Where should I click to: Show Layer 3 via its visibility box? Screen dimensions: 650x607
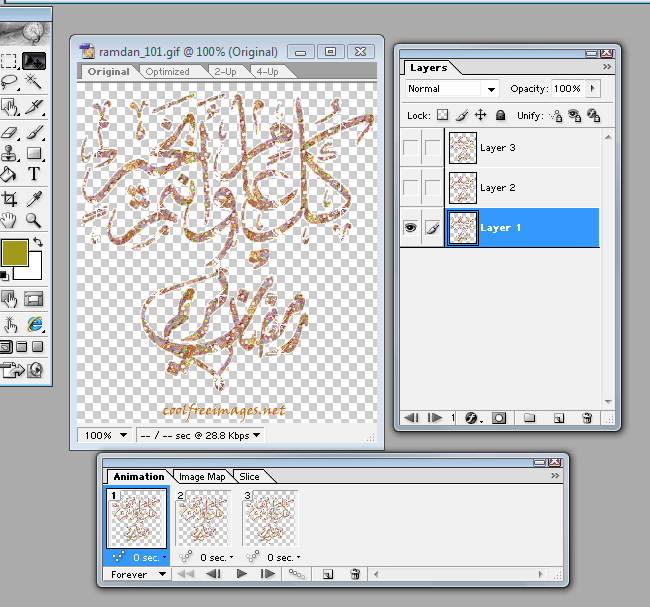coord(410,148)
